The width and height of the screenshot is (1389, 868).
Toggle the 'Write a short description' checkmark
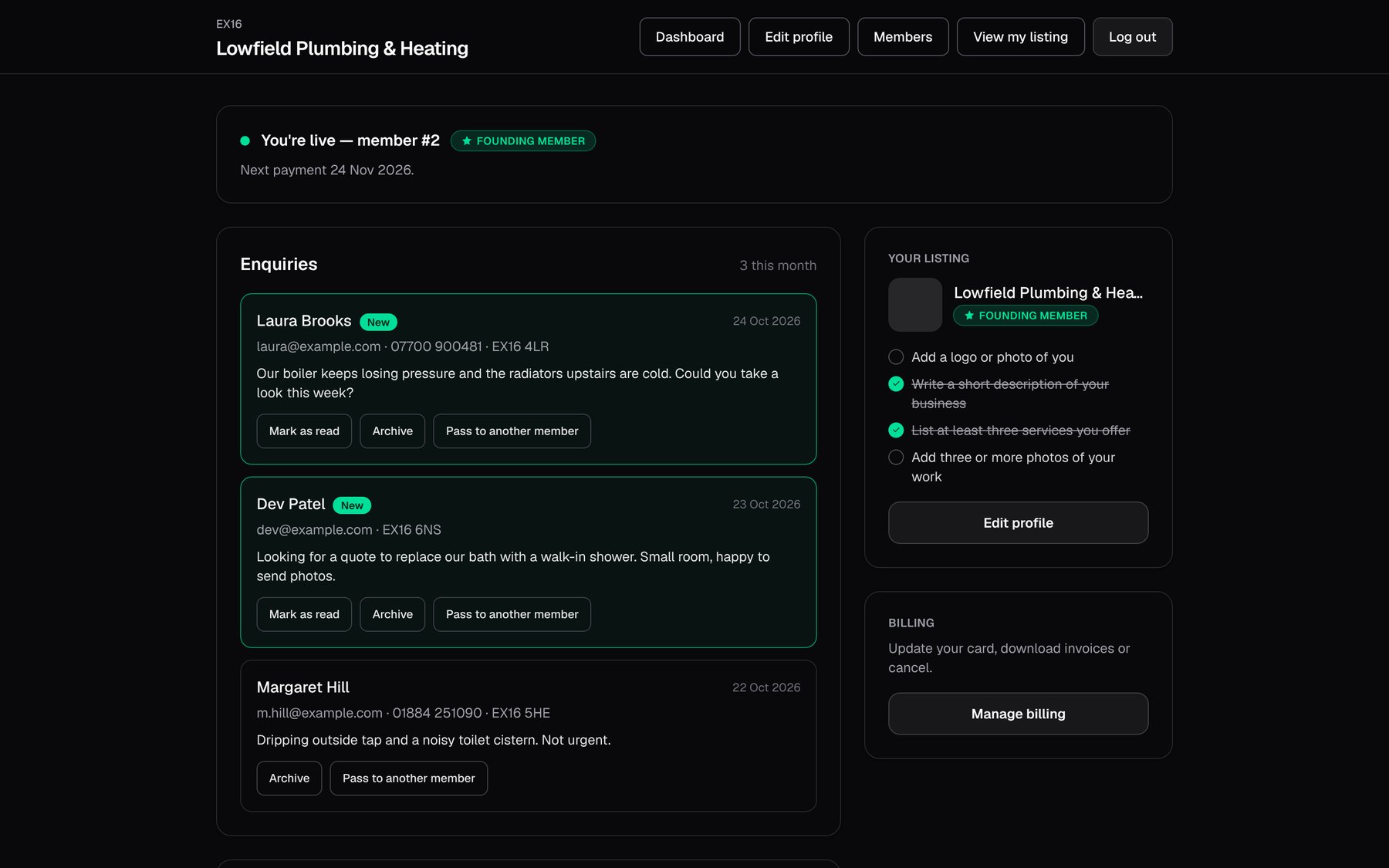[x=896, y=384]
